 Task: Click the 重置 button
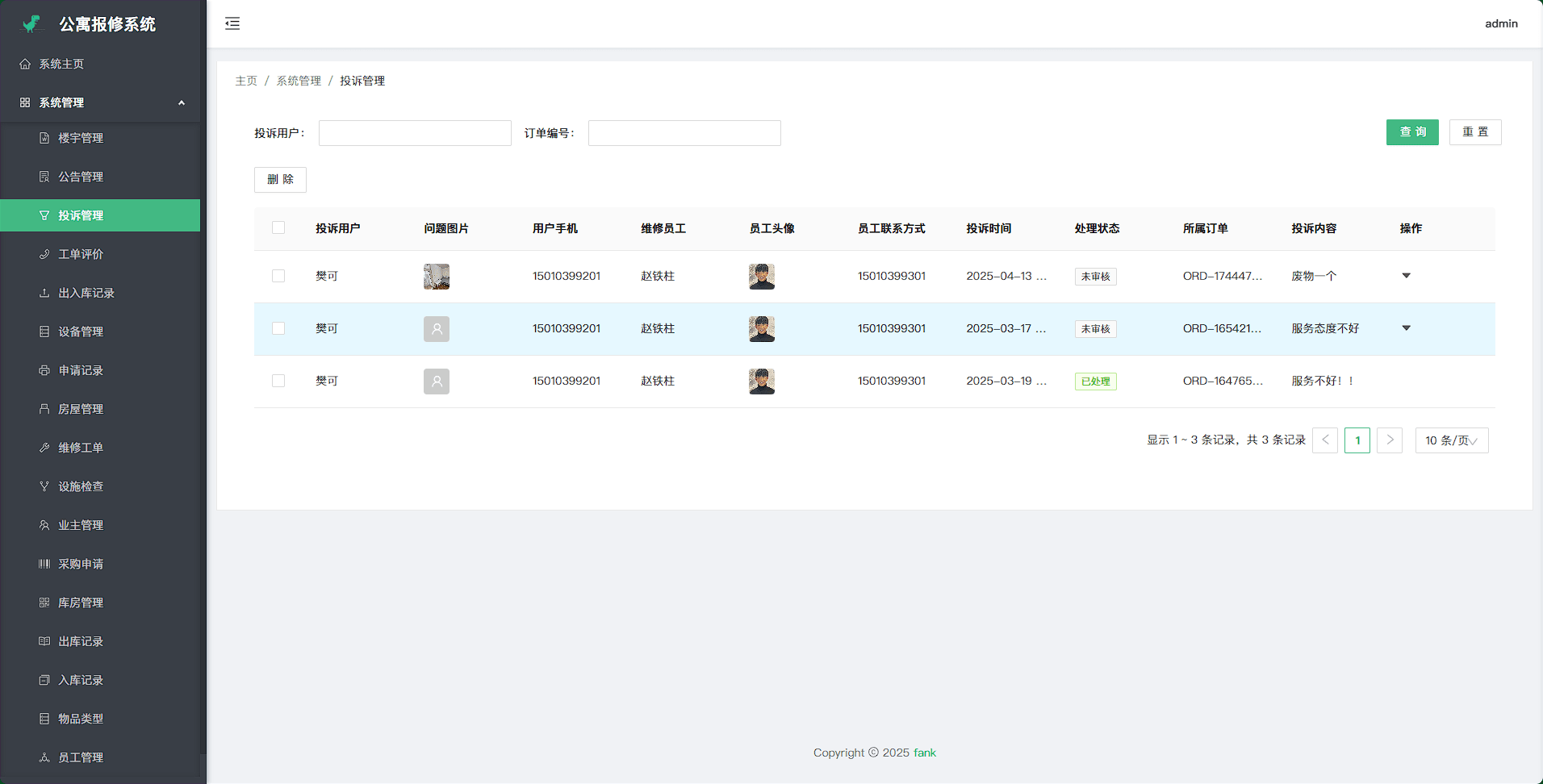coord(1474,132)
